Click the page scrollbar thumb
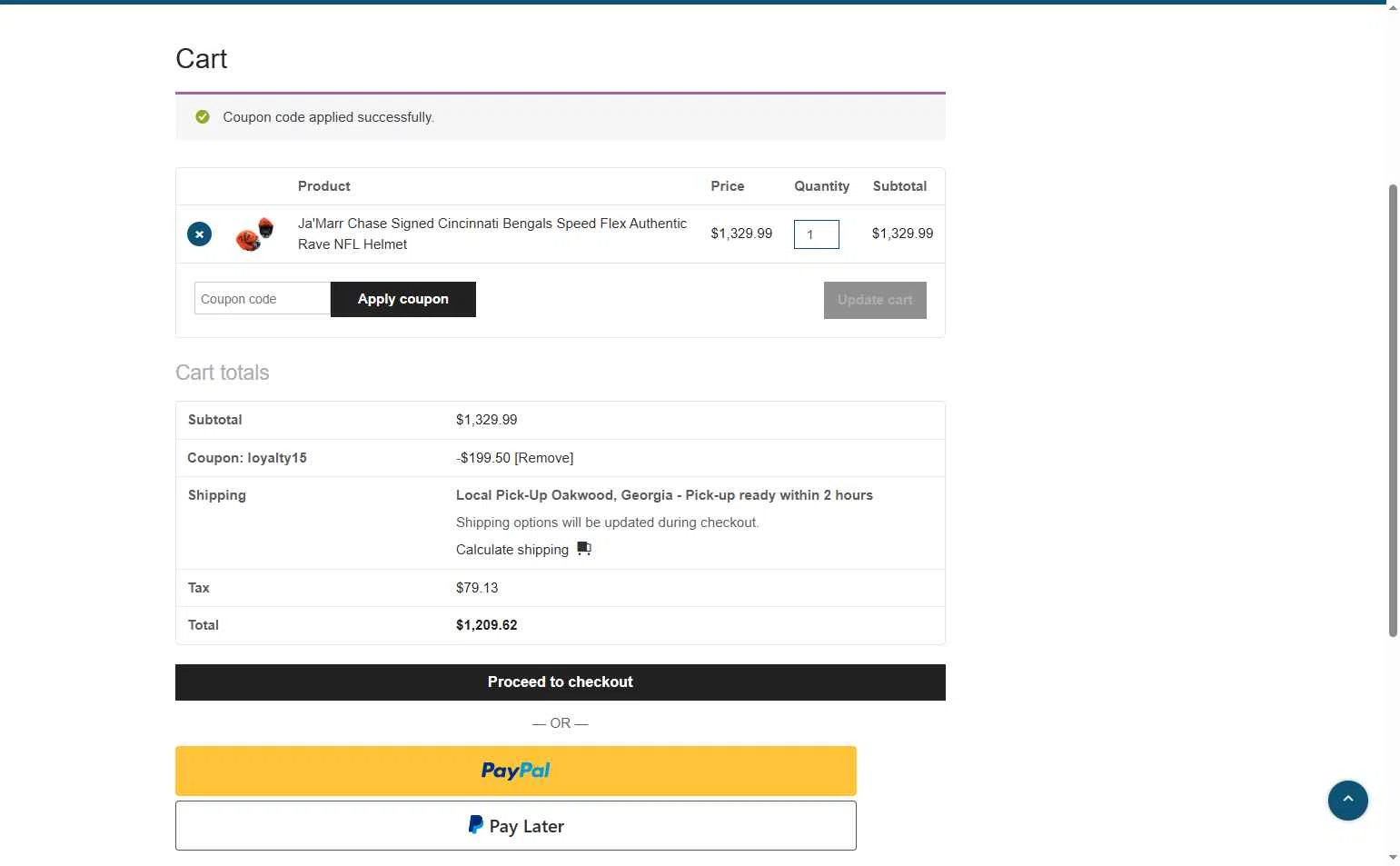The width and height of the screenshot is (1400, 866). click(x=1393, y=411)
